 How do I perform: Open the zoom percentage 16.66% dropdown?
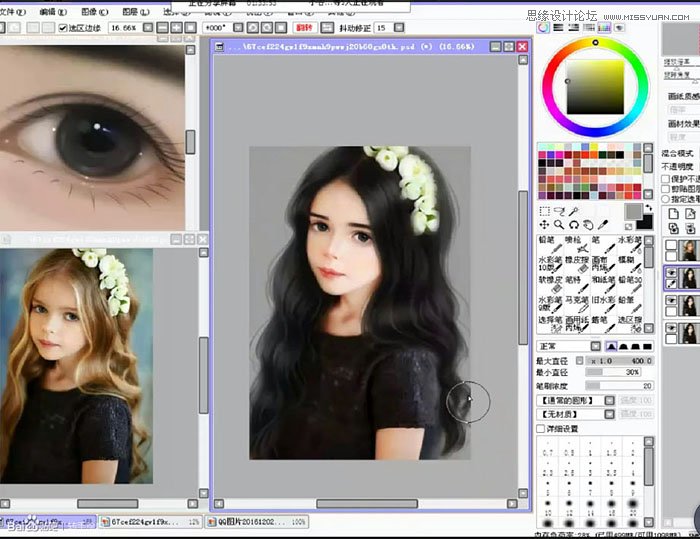coord(148,28)
